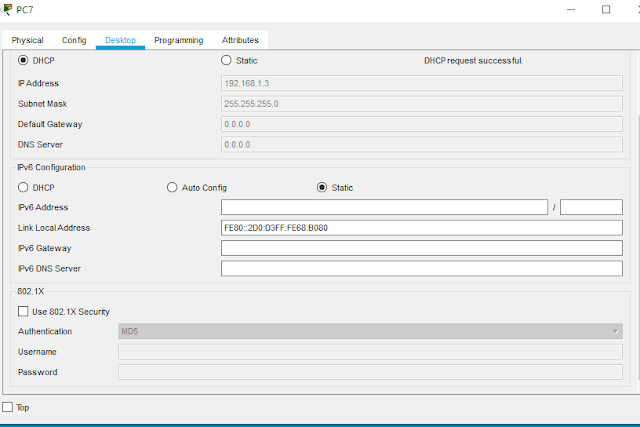Select the IPv6 Static radio button
The height and width of the screenshot is (427, 640).
(x=322, y=187)
